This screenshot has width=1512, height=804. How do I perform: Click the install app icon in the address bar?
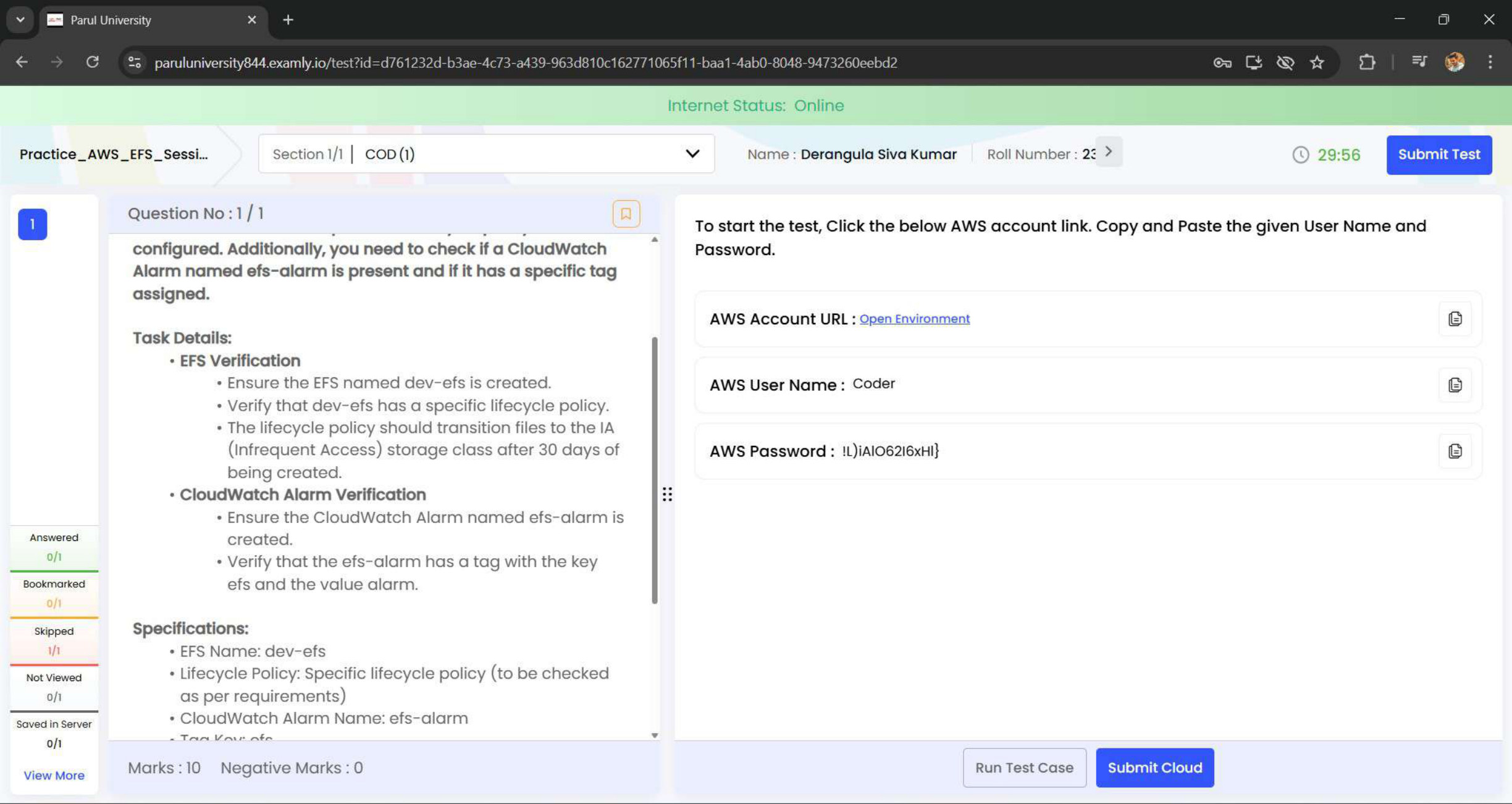1254,62
